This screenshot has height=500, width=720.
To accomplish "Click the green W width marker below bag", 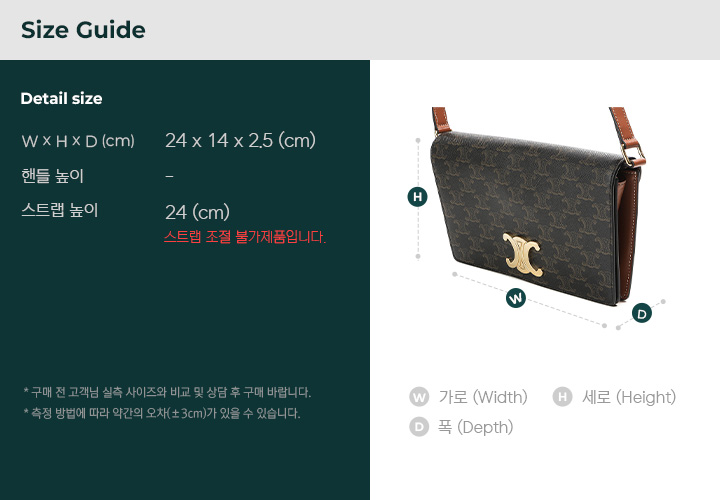I will tap(516, 298).
